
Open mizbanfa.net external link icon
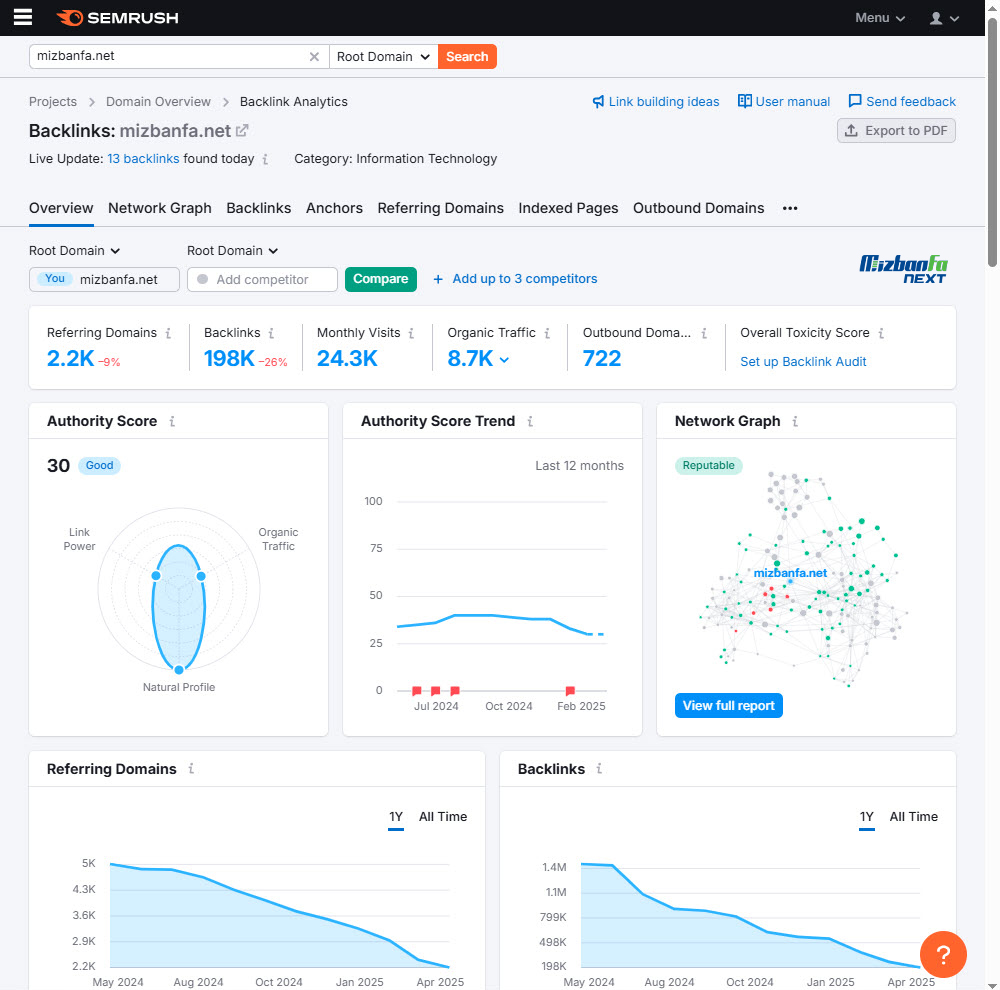point(242,131)
